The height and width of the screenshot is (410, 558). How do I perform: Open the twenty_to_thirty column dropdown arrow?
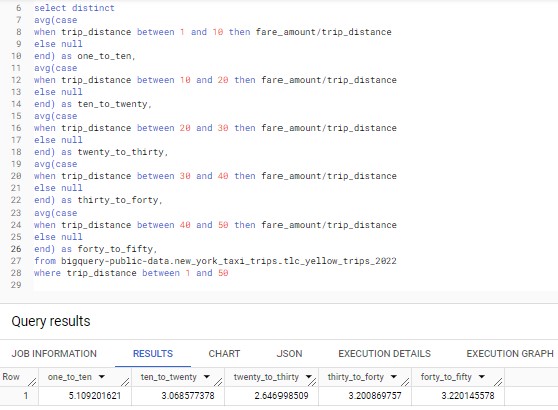pyautogui.click(x=309, y=377)
